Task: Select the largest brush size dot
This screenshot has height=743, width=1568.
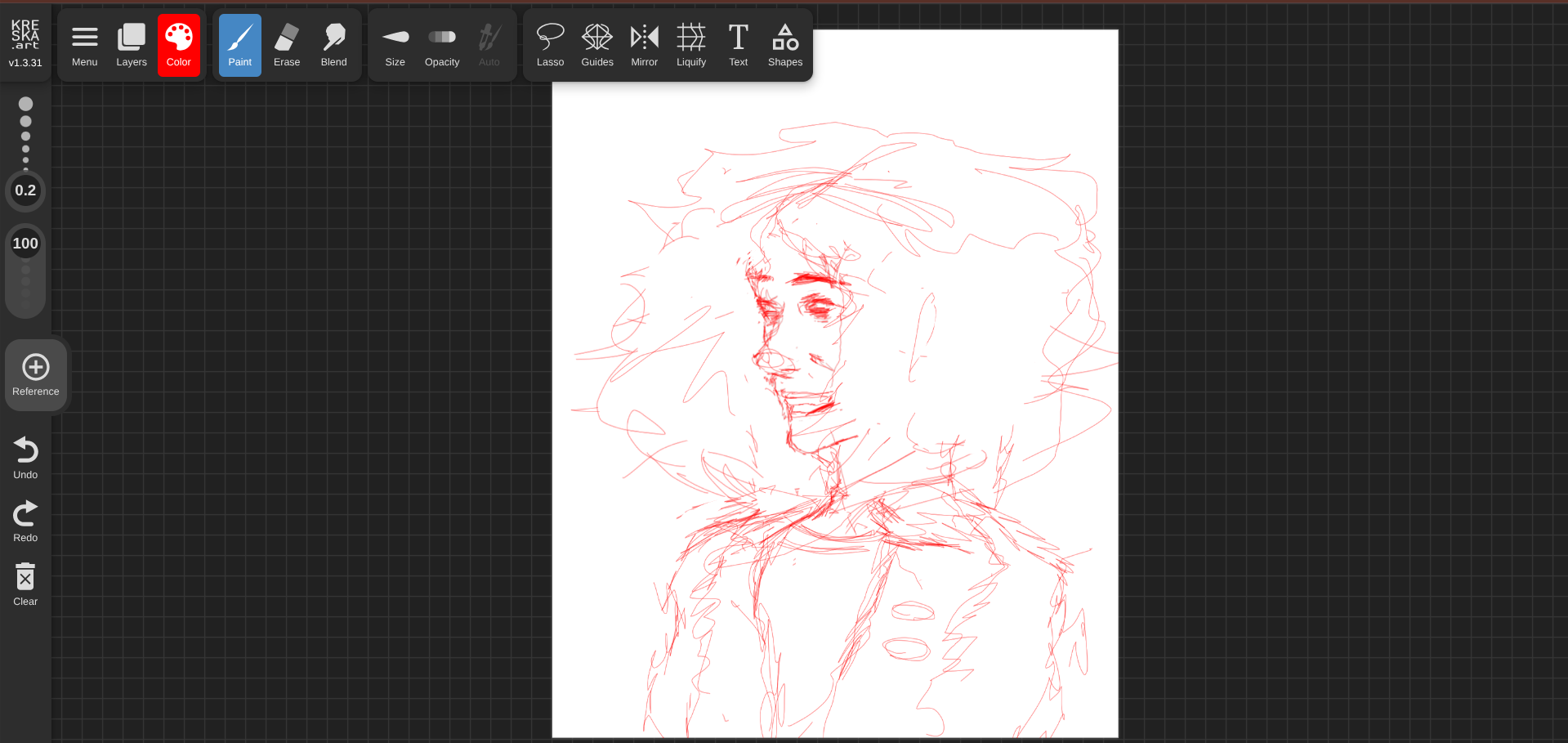Action: (26, 104)
